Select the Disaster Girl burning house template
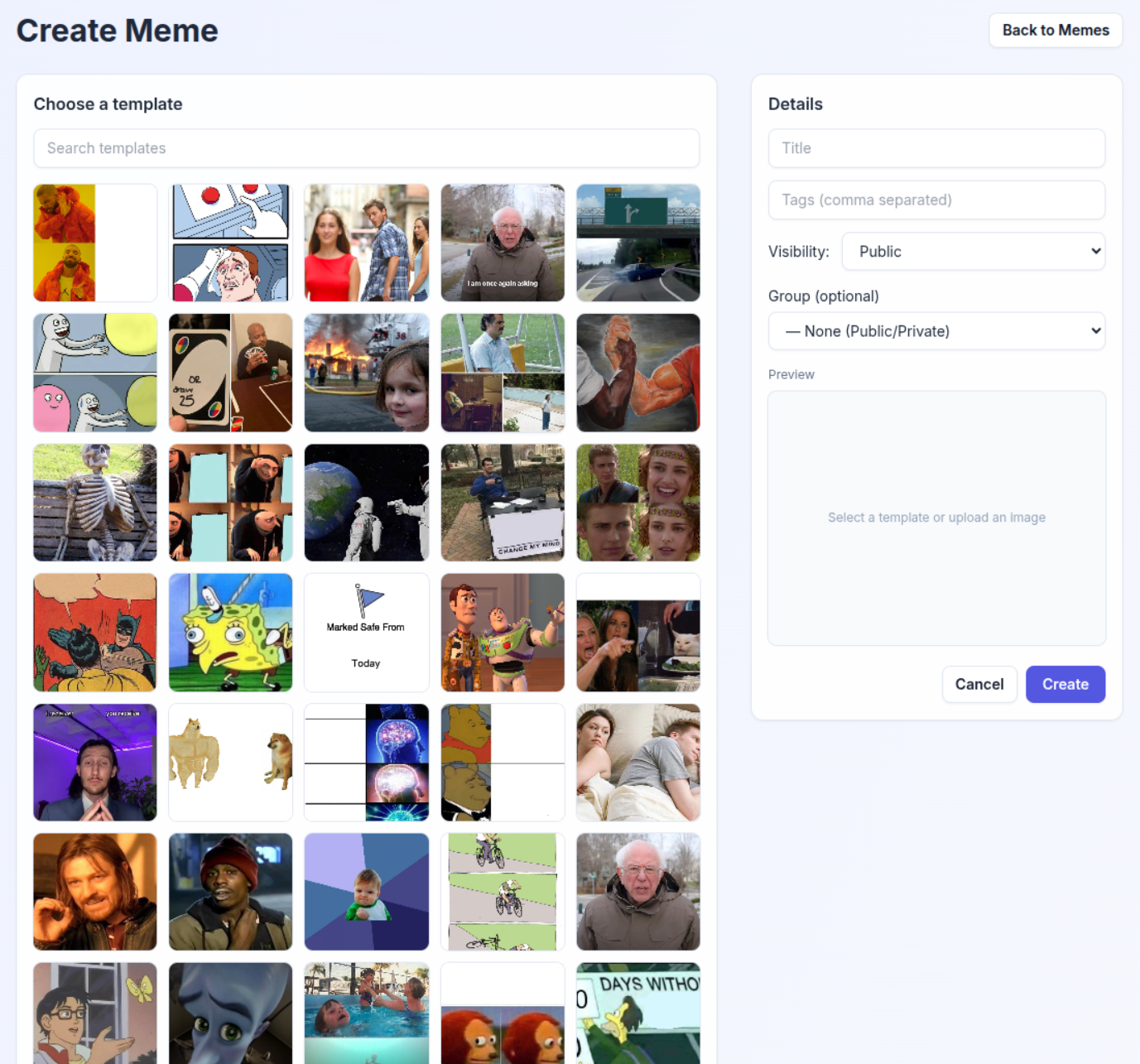The image size is (1140, 1064). (x=367, y=373)
